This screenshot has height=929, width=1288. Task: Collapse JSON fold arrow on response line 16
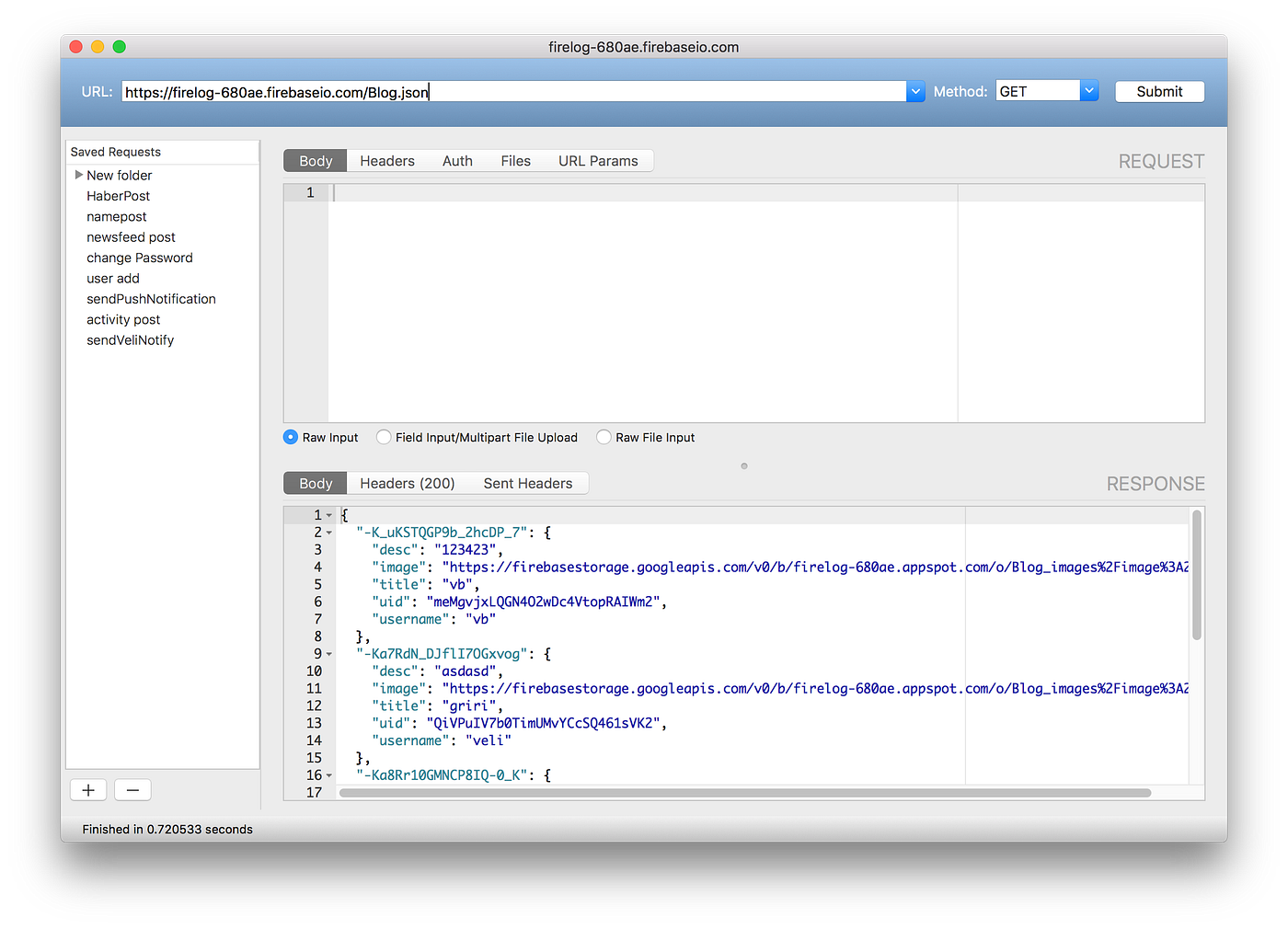(x=329, y=775)
